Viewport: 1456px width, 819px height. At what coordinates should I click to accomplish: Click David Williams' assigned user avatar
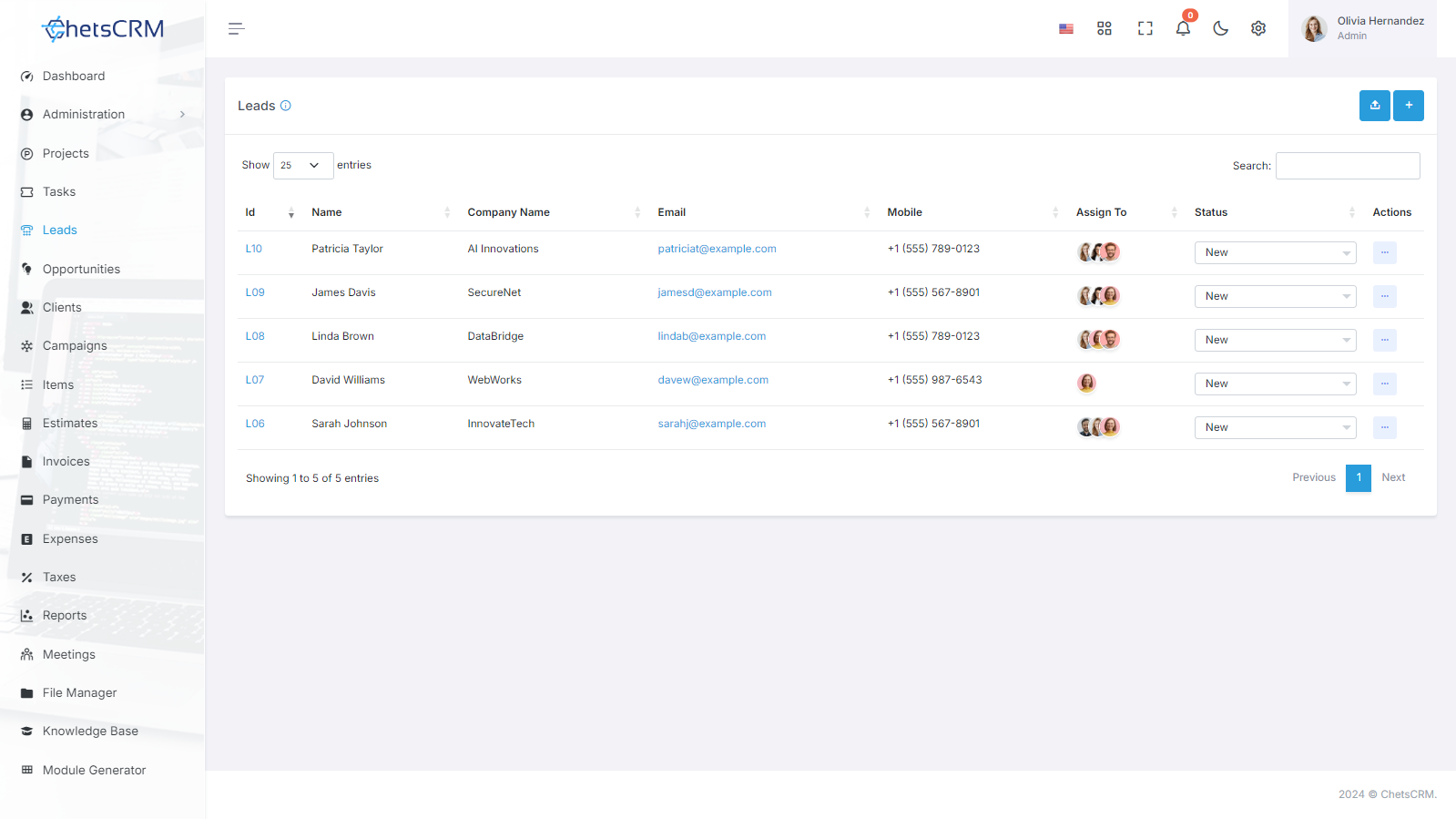coord(1086,384)
